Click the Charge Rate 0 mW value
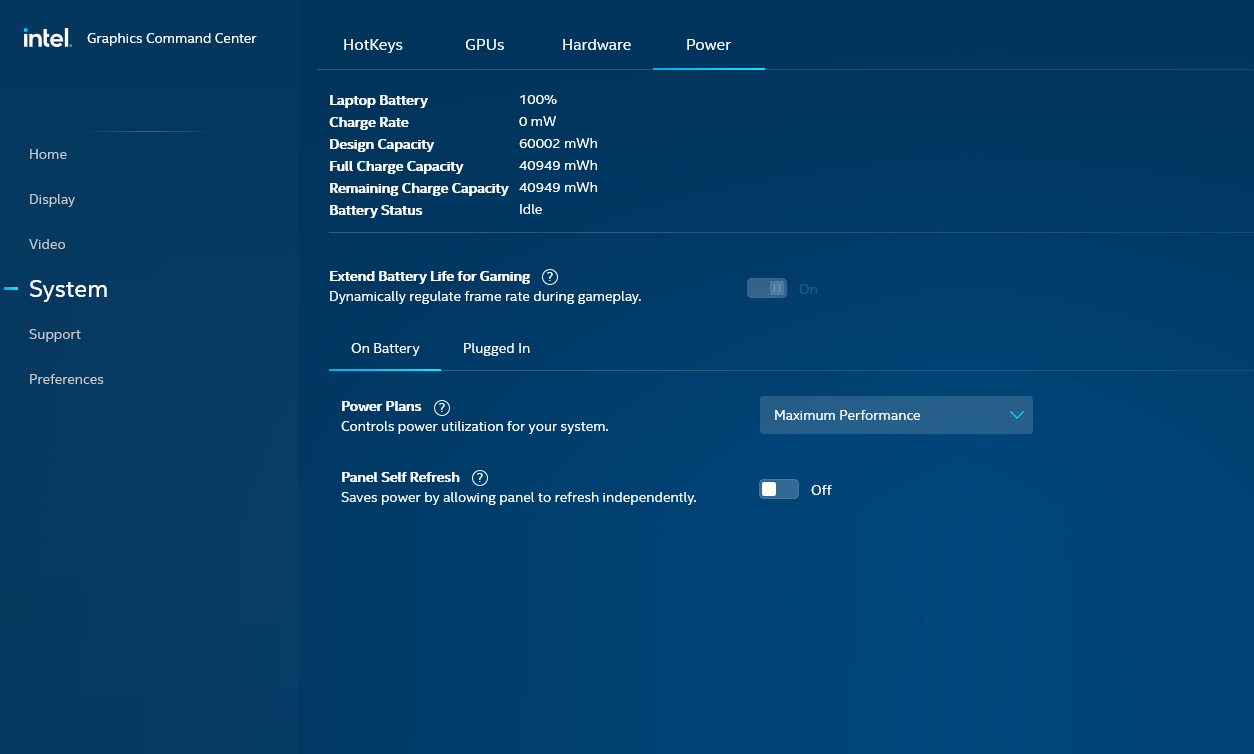 pyautogui.click(x=537, y=122)
